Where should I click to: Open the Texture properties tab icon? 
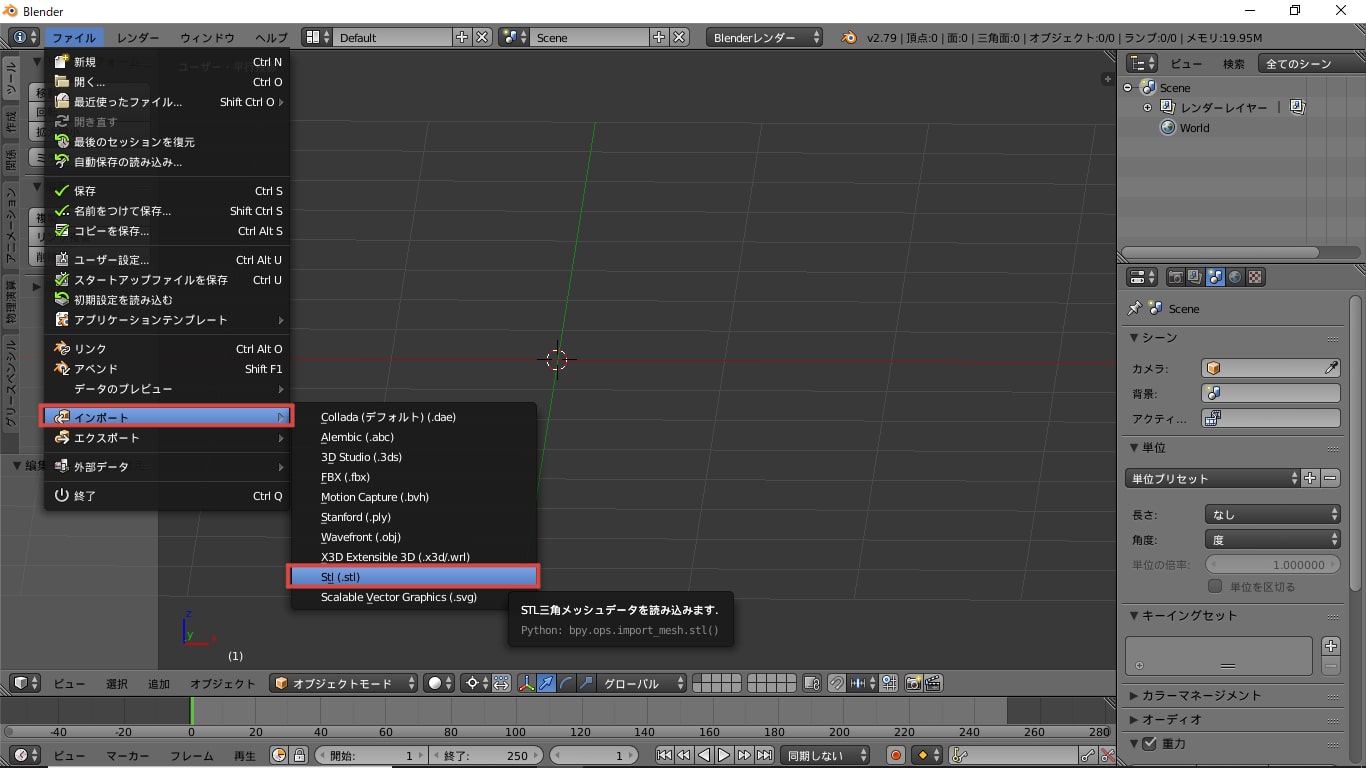[1255, 277]
